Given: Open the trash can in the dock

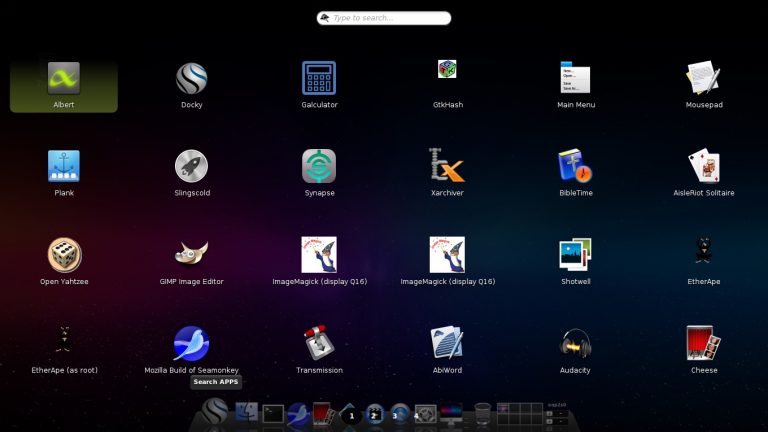Looking at the screenshot, I should [x=482, y=413].
